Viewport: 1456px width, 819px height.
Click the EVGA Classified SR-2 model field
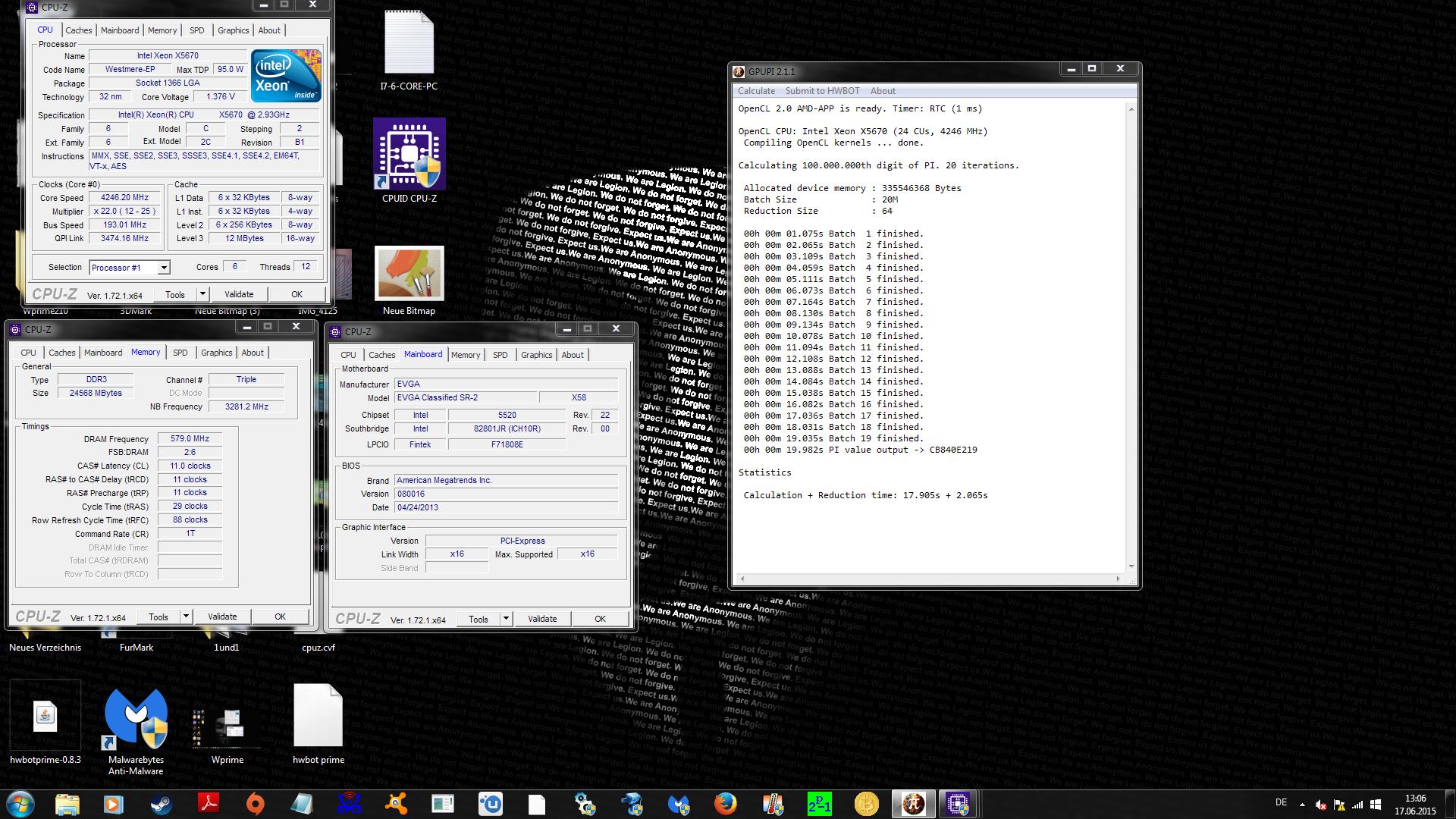[x=465, y=397]
